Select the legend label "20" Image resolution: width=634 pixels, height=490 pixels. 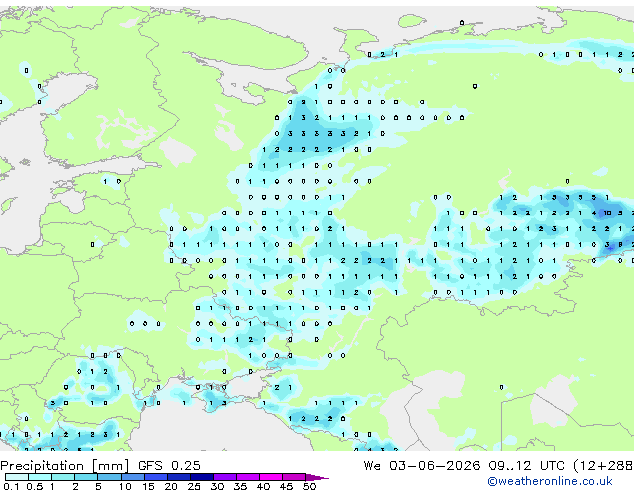[x=171, y=486]
